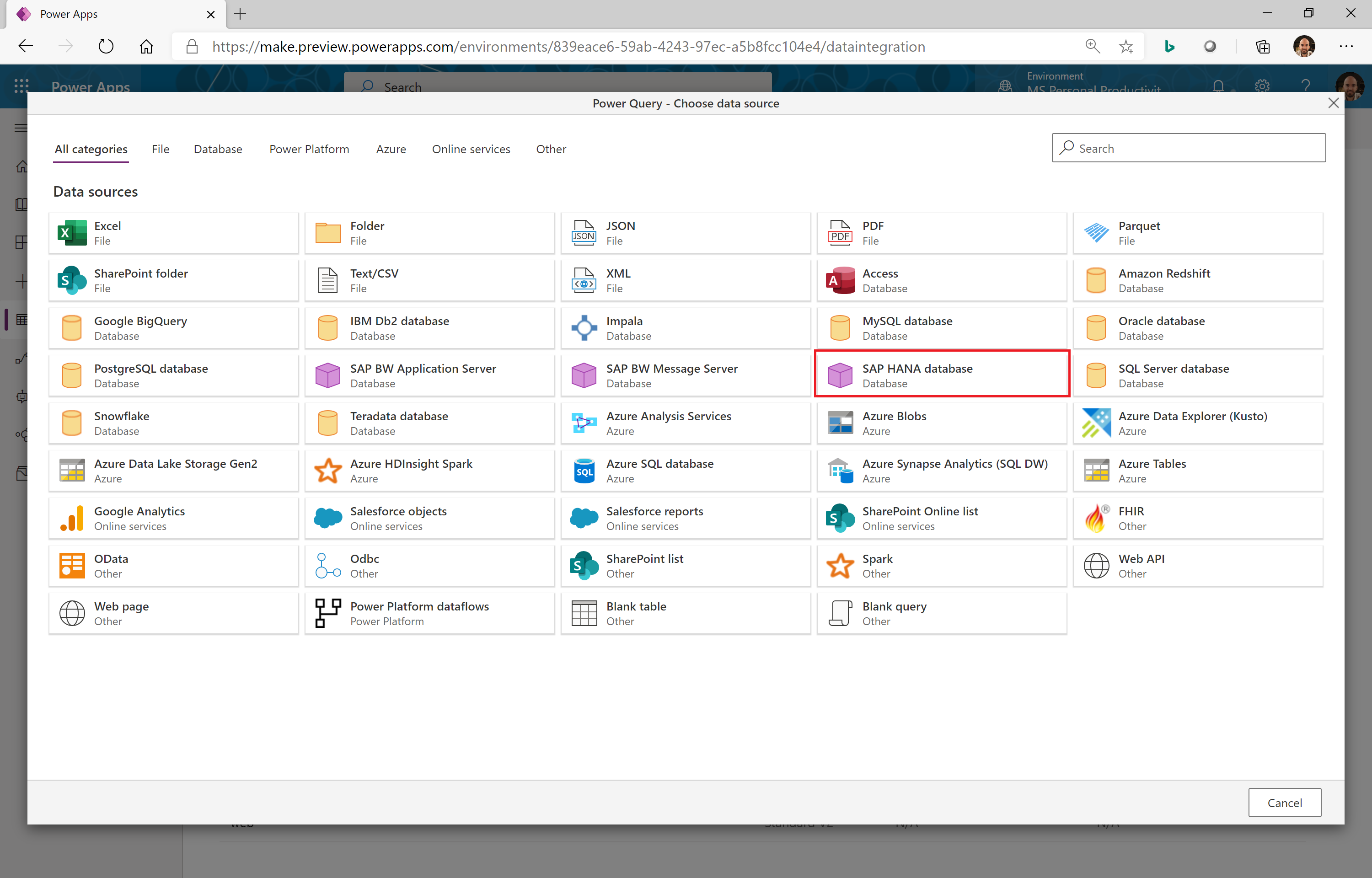Pick the Azure SQL database icon
This screenshot has height=878, width=1372.
coord(584,471)
